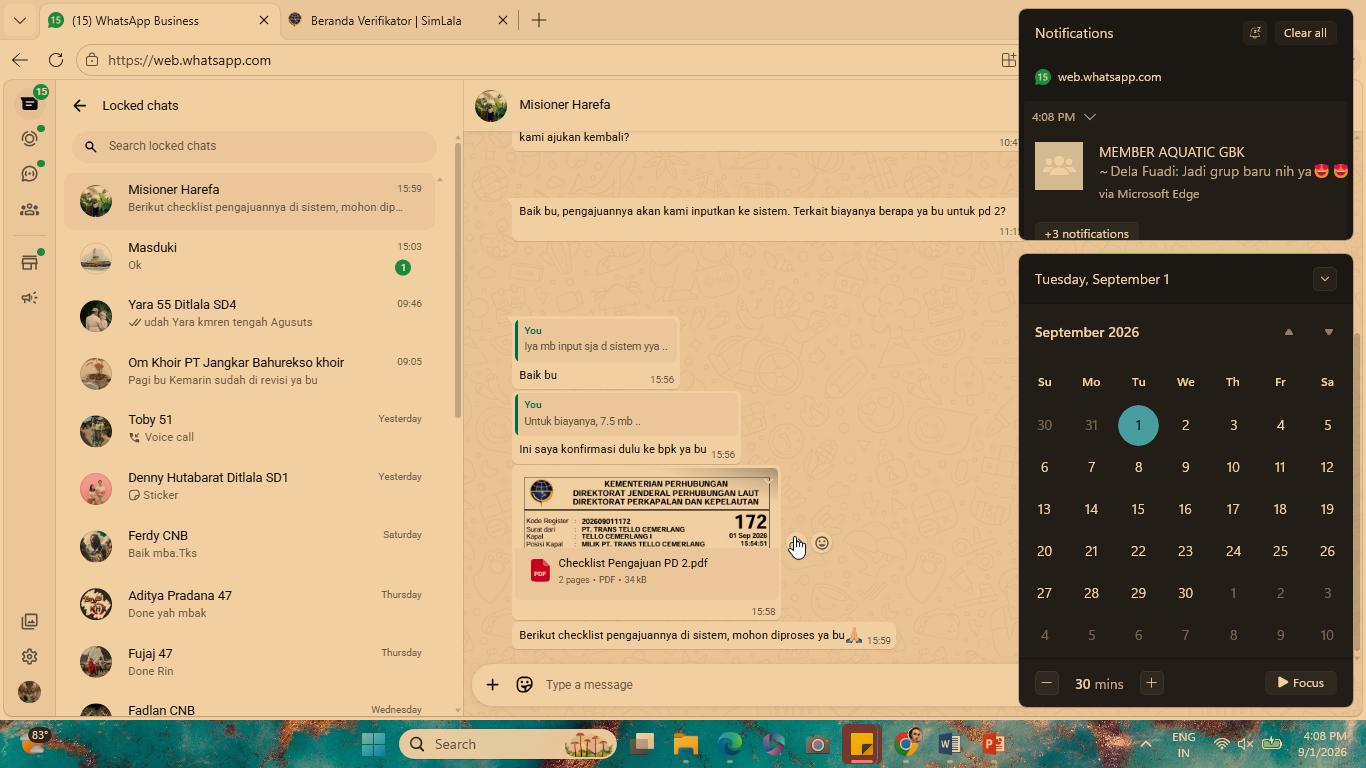Show the +3 notifications link

(1086, 233)
